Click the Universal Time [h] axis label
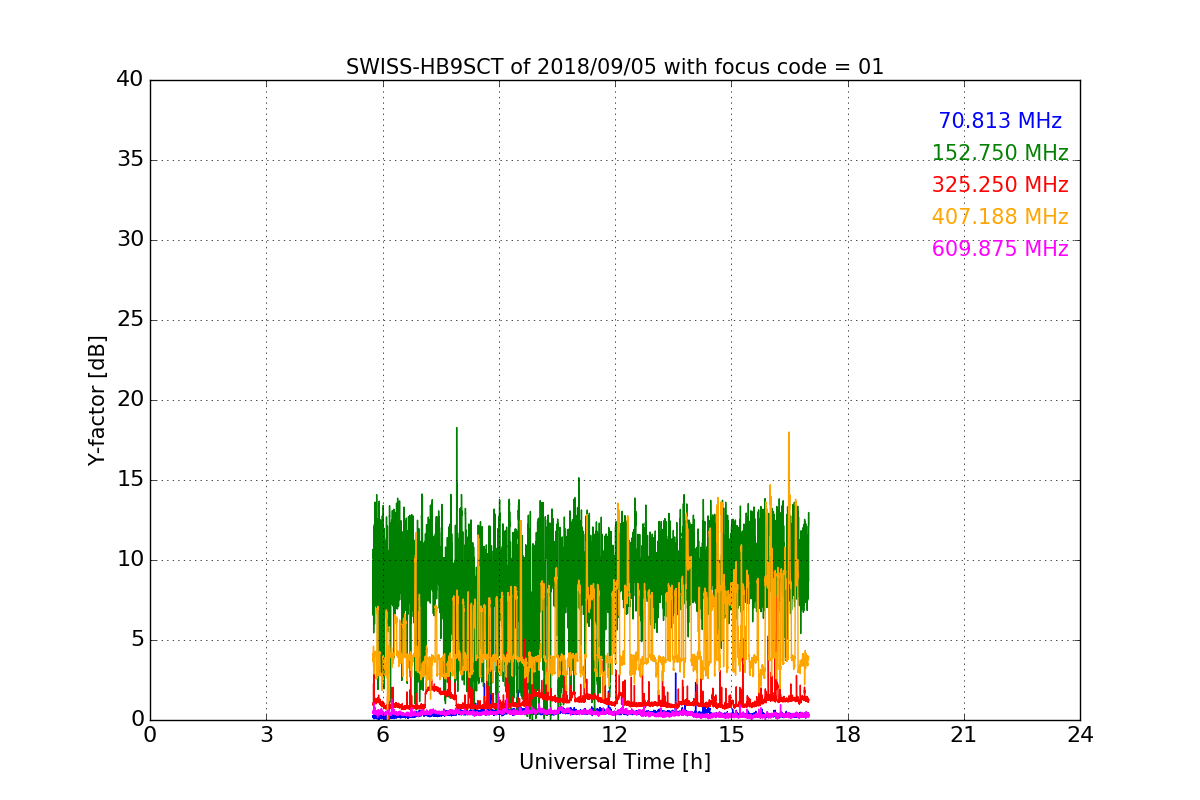The height and width of the screenshot is (800, 1200). (x=615, y=762)
